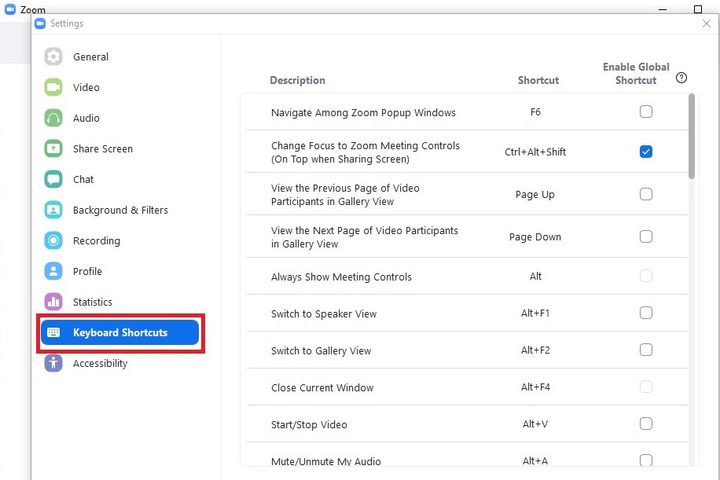Viewport: 720px width, 480px height.
Task: Click the Profile person icon
Action: tap(53, 271)
